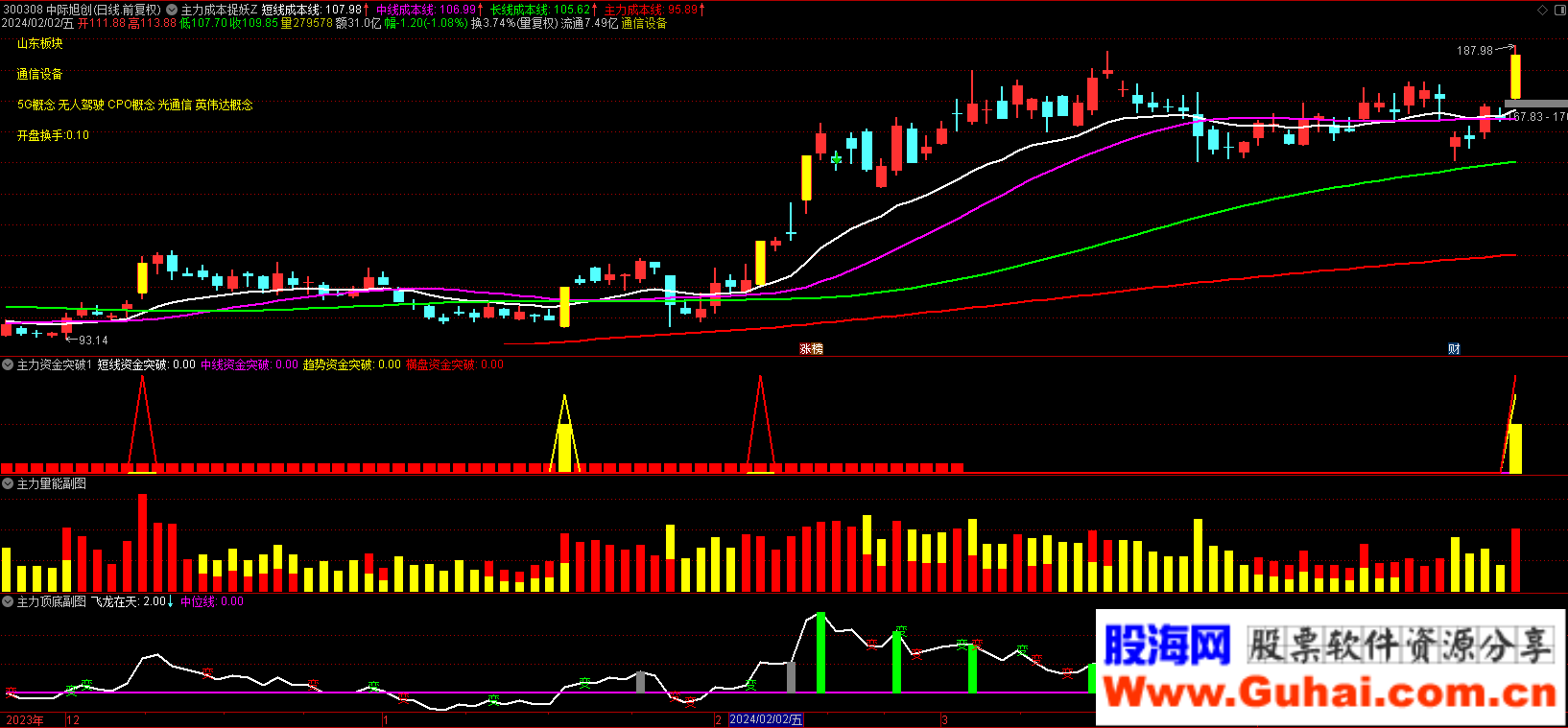
Task: Open the 主力顶底副图 panel dropdown circle
Action: (x=8, y=601)
